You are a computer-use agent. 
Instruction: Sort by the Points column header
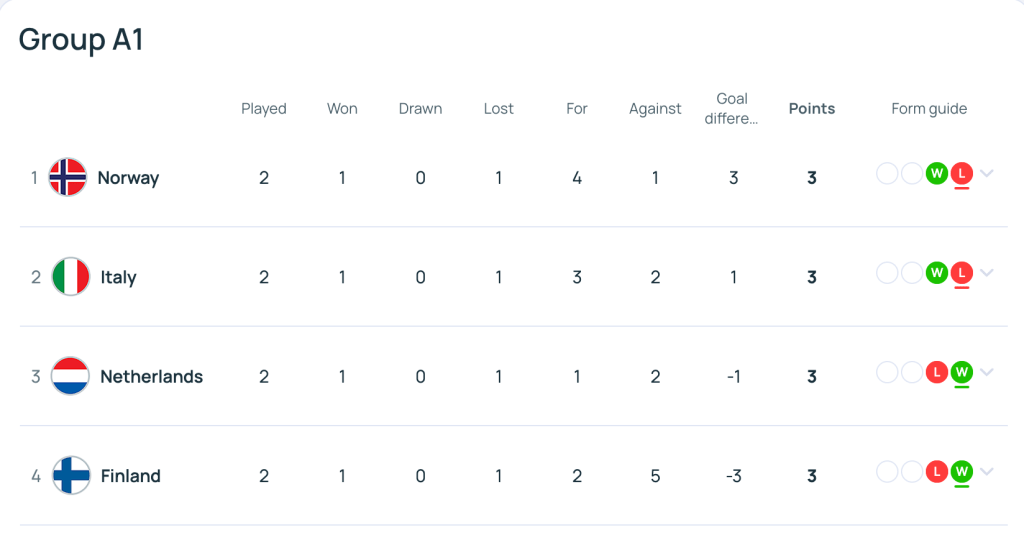coord(811,109)
